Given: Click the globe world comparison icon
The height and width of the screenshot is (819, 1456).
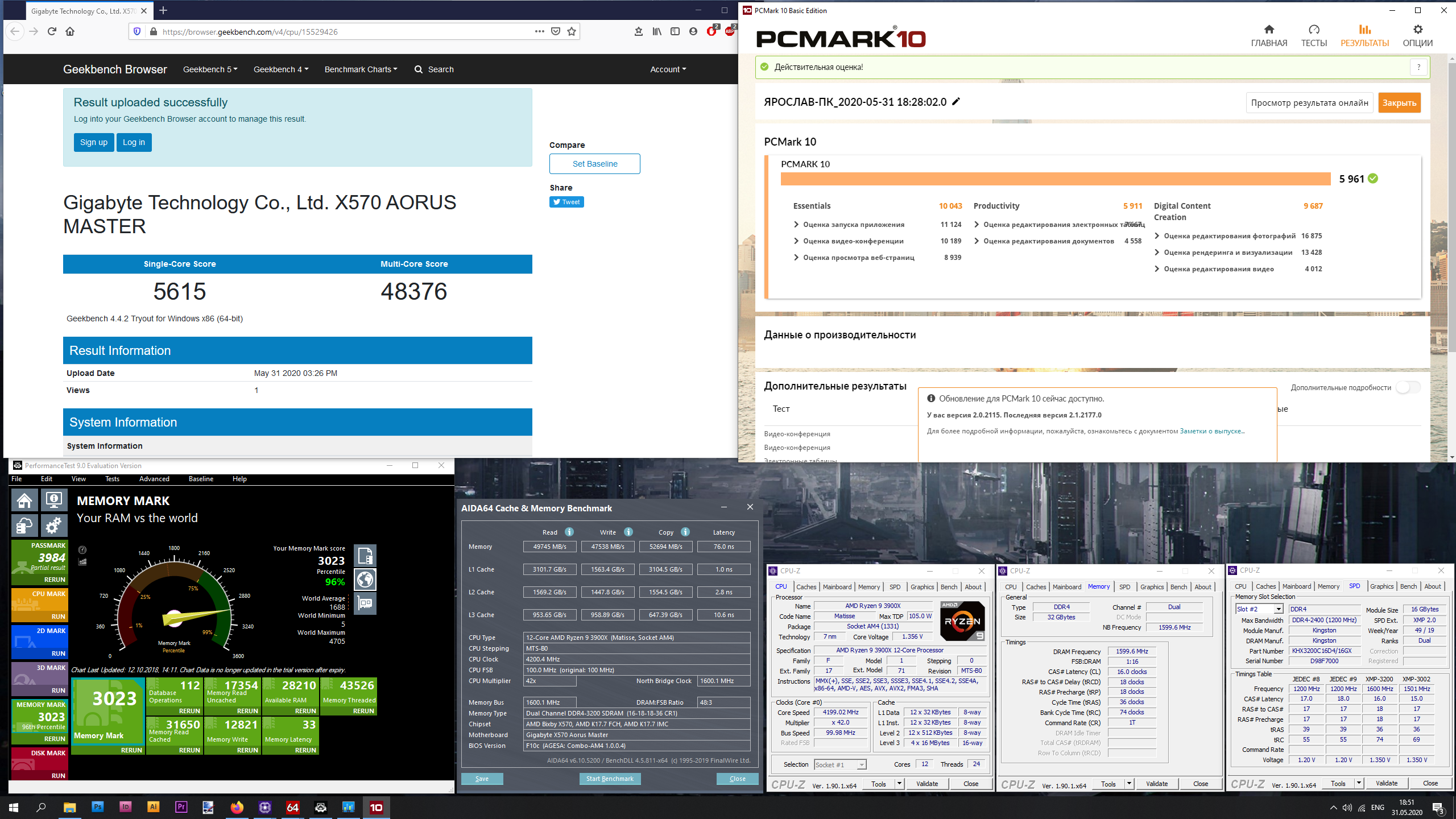Looking at the screenshot, I should pos(365,580).
